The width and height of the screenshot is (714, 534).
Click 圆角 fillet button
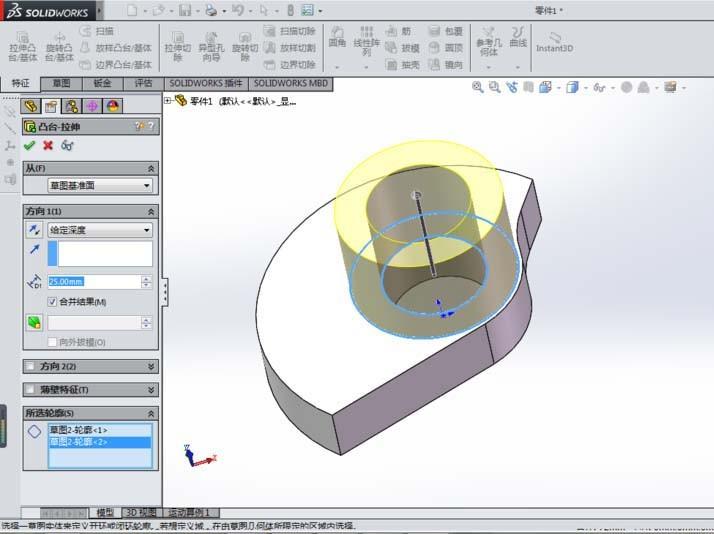(x=337, y=36)
